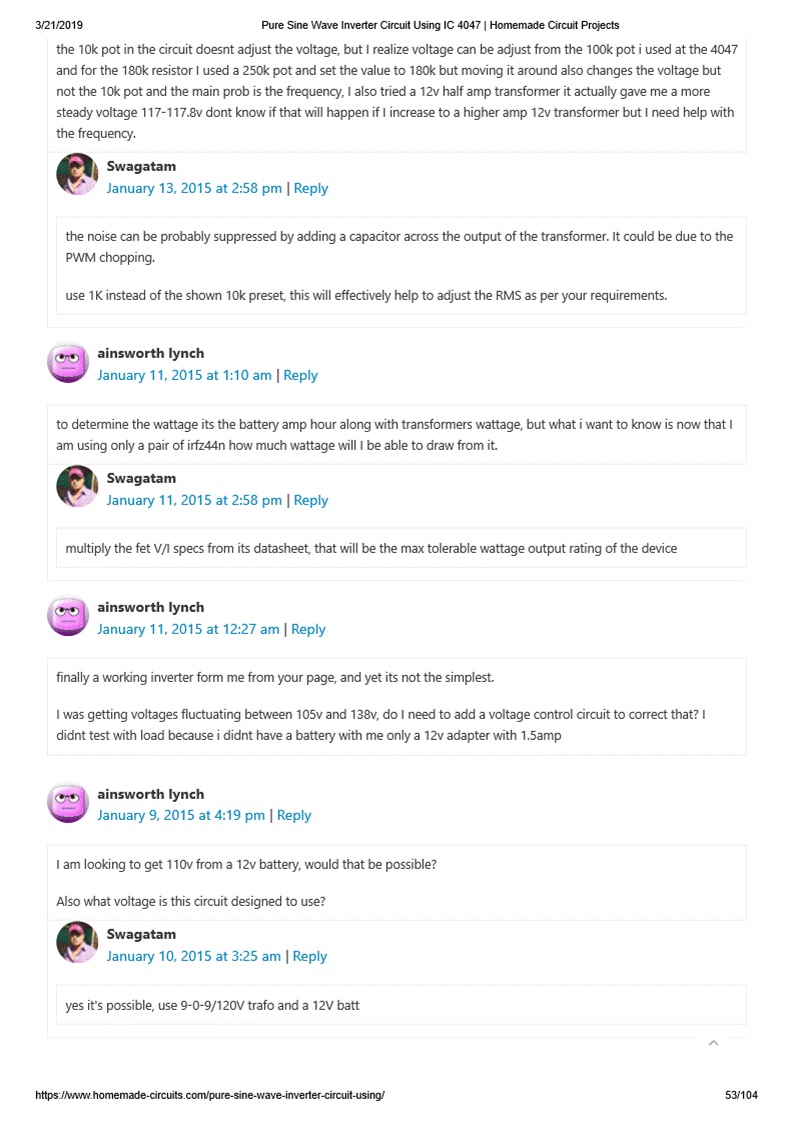Click ainsworth lynch avatar on 1:10 am comment
Image resolution: width=793 pixels, height=1122 pixels.
(68, 362)
